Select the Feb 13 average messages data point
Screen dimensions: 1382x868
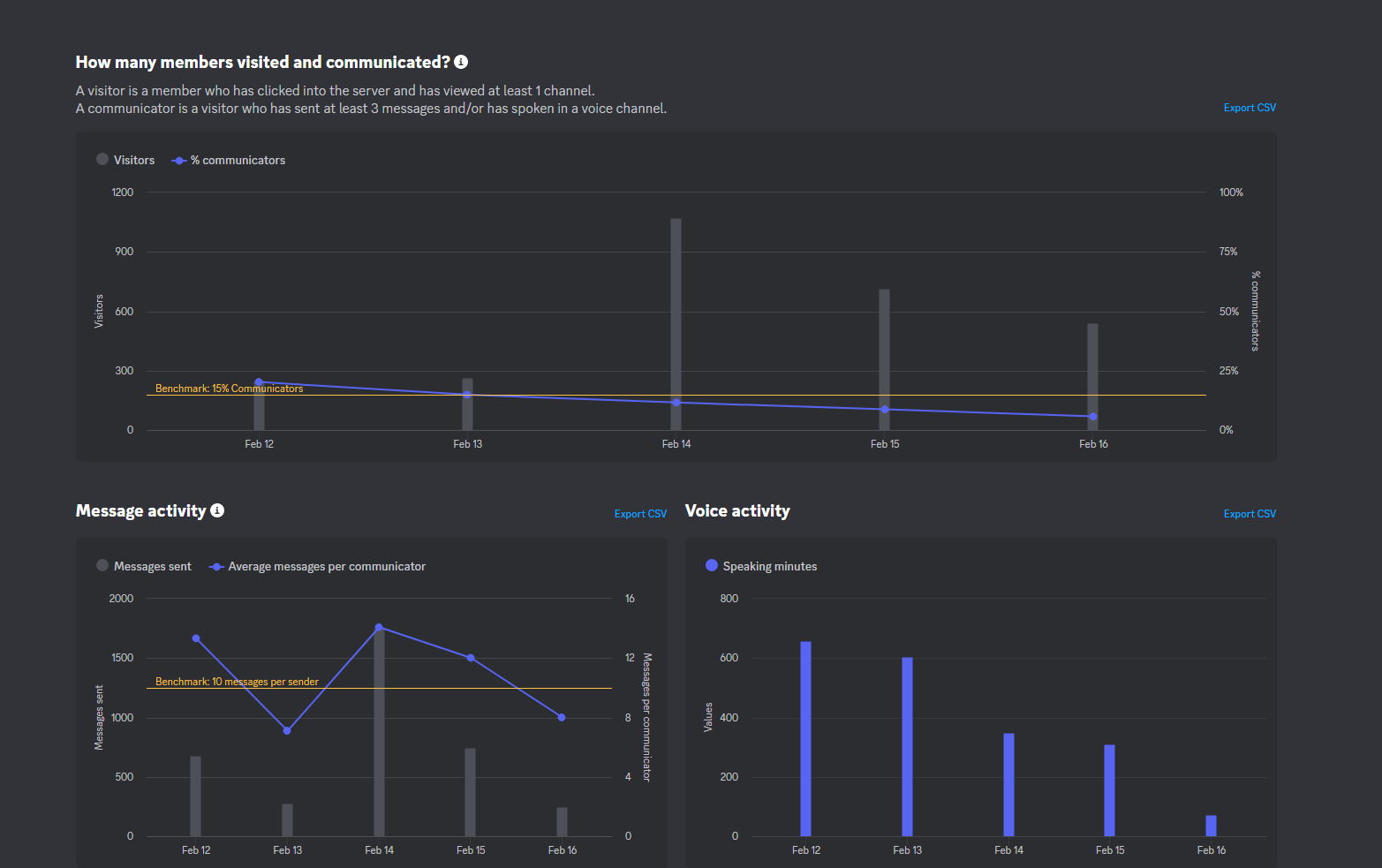tap(287, 730)
